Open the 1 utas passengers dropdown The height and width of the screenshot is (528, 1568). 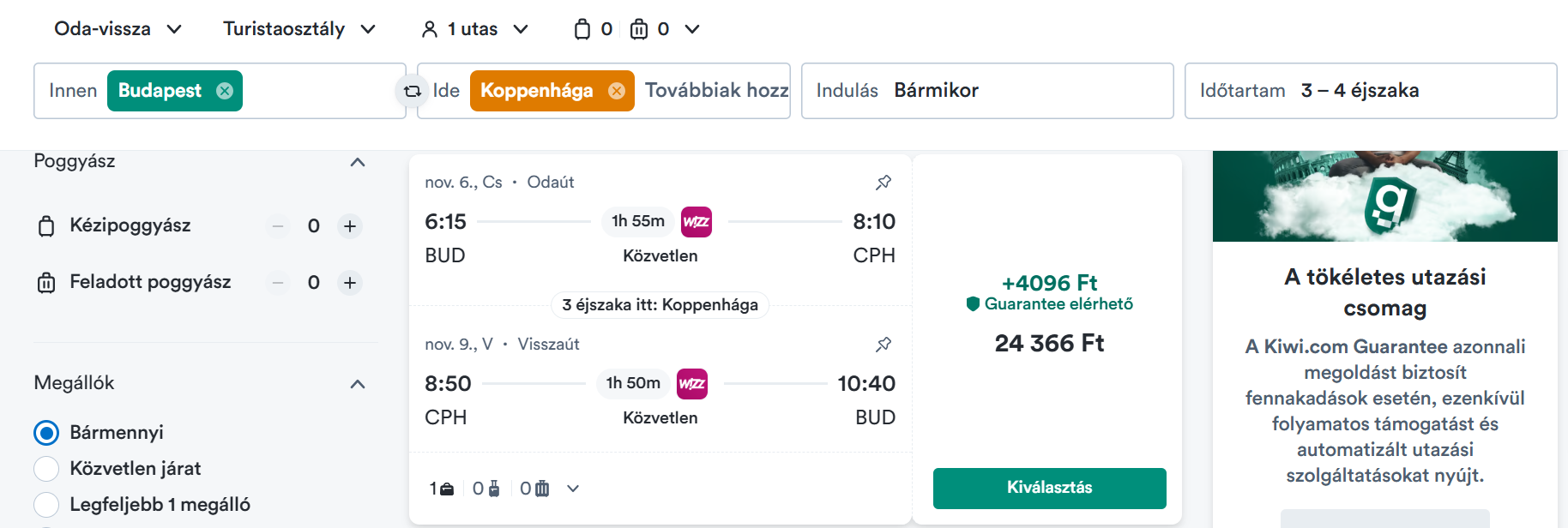[x=474, y=29]
